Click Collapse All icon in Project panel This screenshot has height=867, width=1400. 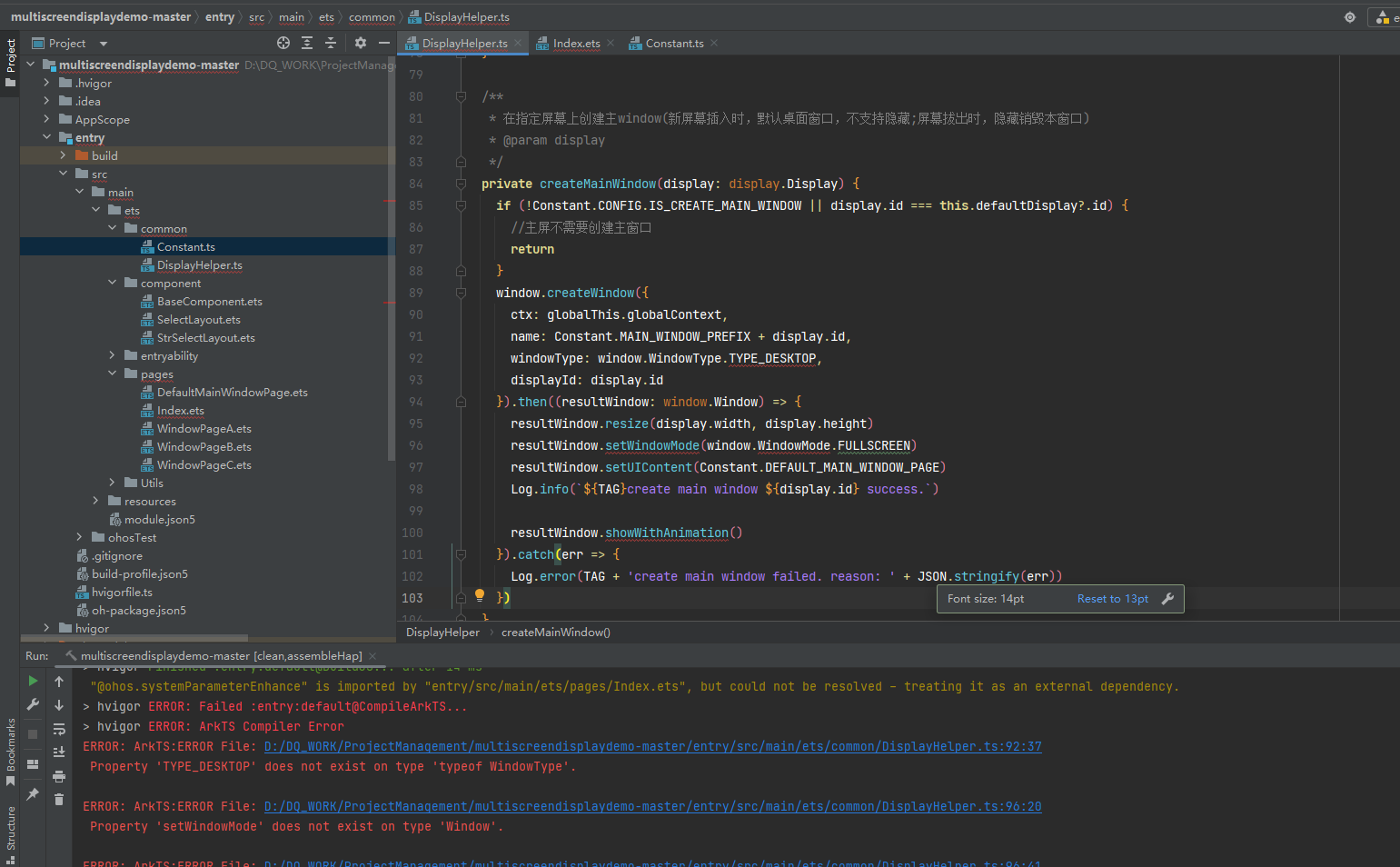coord(331,43)
